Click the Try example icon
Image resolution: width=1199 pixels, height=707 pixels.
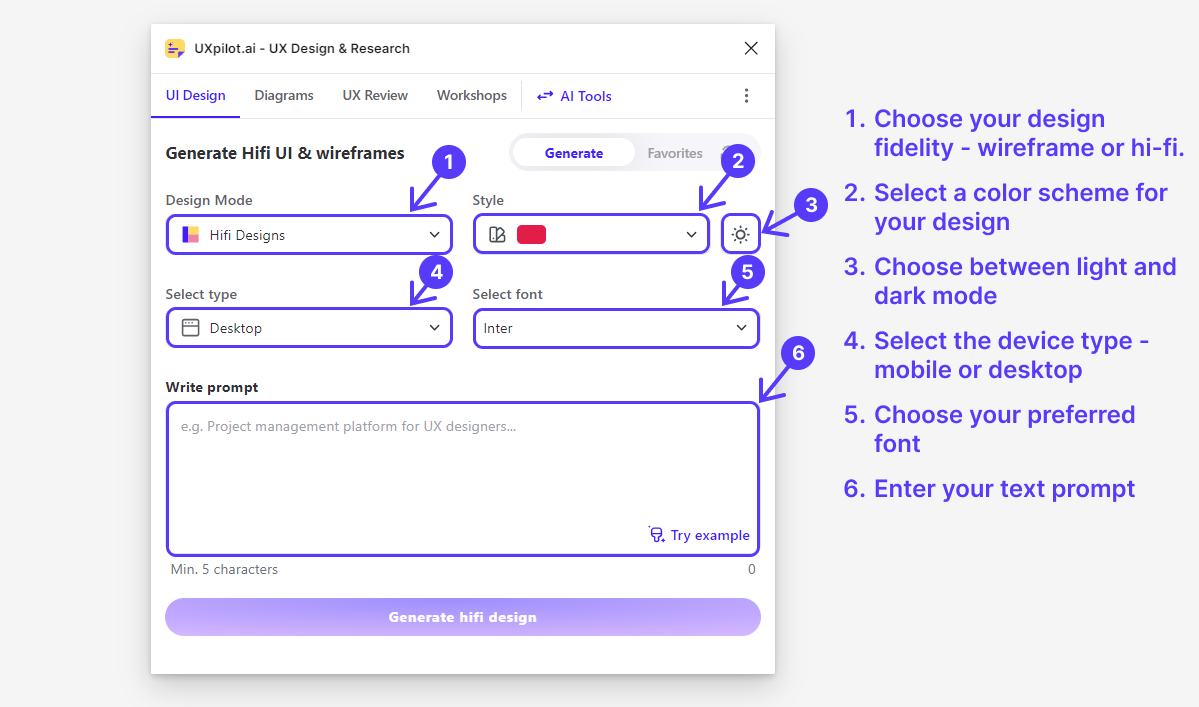[x=657, y=534]
